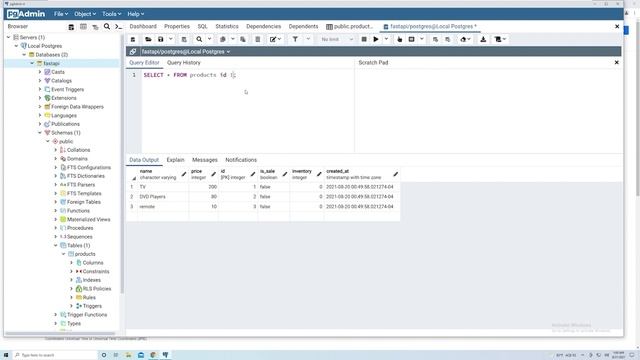Collapse the Tables (1) tree node
Viewport: 640px width, 360px height.
coord(56,245)
